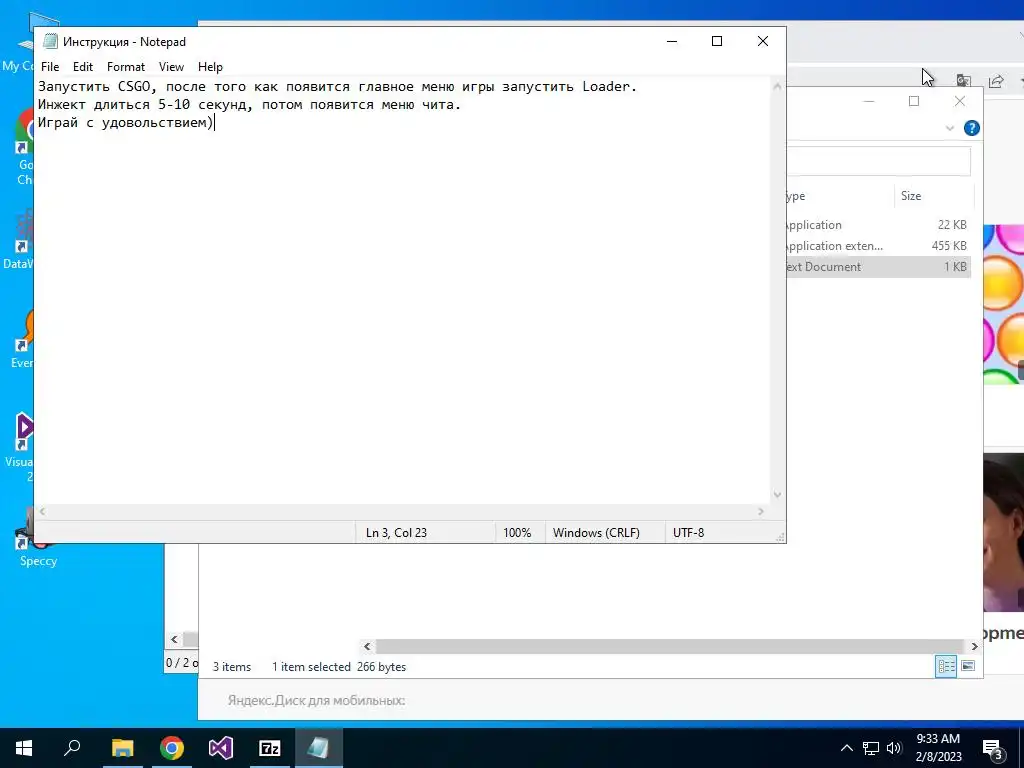
Task: Click the Notepad taskbar icon
Action: (319, 748)
